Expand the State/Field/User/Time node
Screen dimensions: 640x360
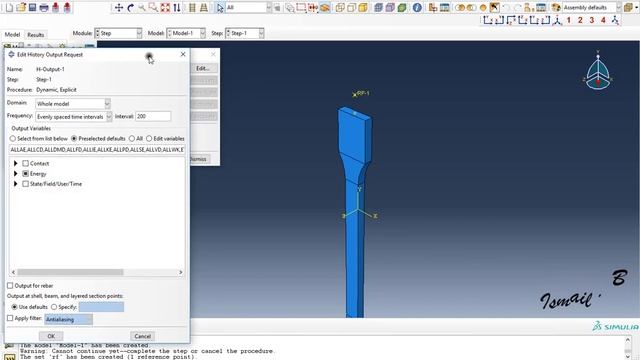tap(16, 184)
